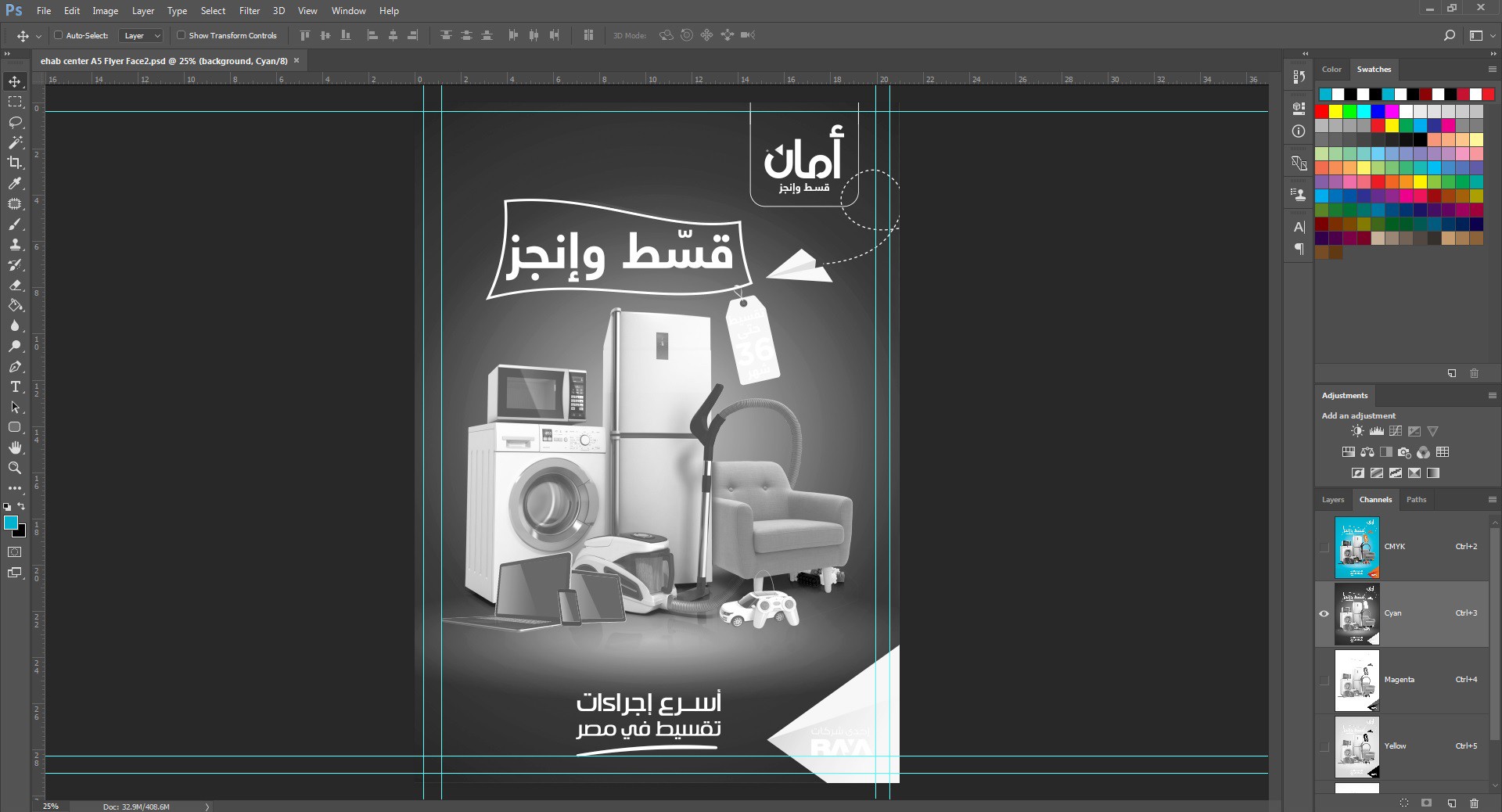Hide the Cyan channel eye

(1324, 613)
